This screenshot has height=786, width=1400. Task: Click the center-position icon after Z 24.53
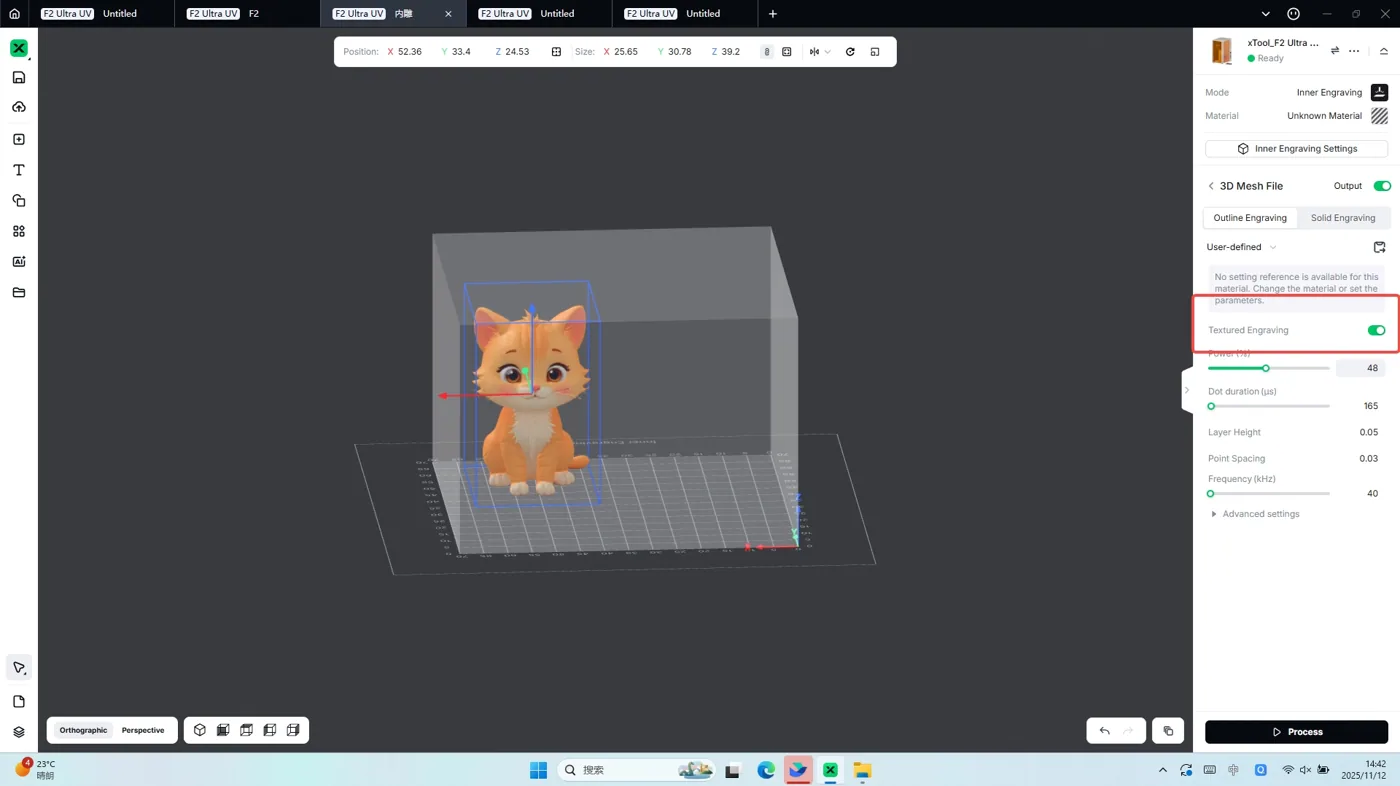556,52
